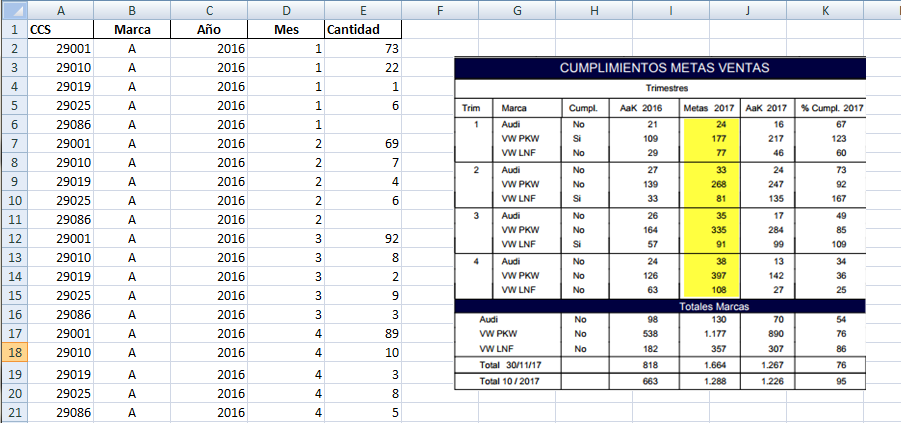Select the Año header cell
This screenshot has height=423, width=901.
208,29
